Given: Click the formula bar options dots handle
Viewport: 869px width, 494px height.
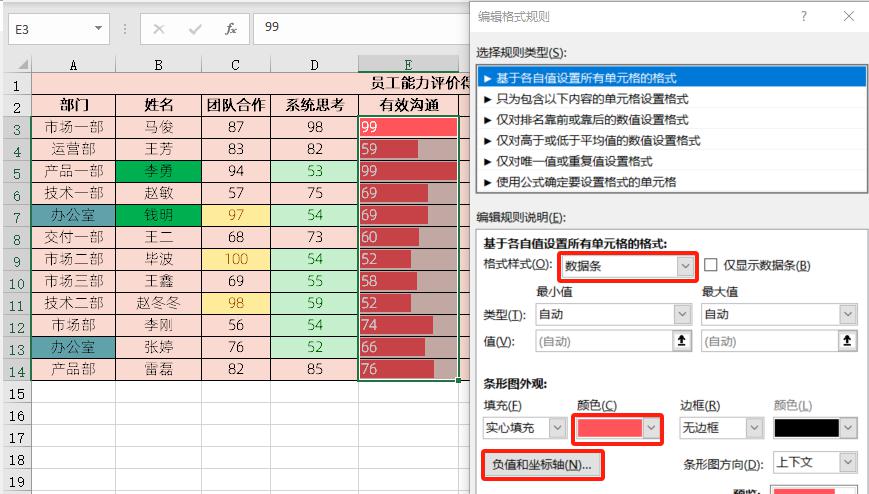Looking at the screenshot, I should tap(125, 29).
